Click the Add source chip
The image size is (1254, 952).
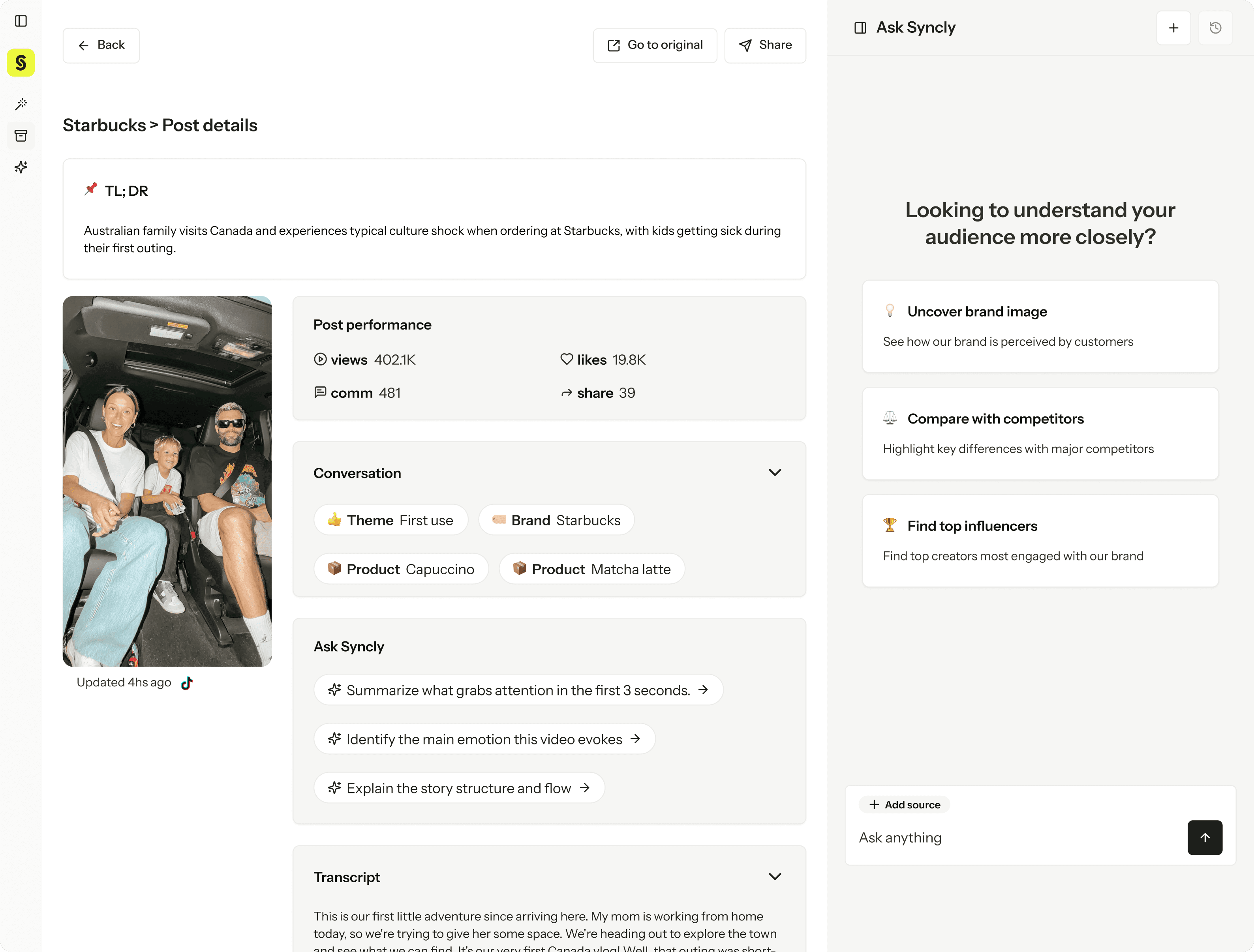click(904, 805)
